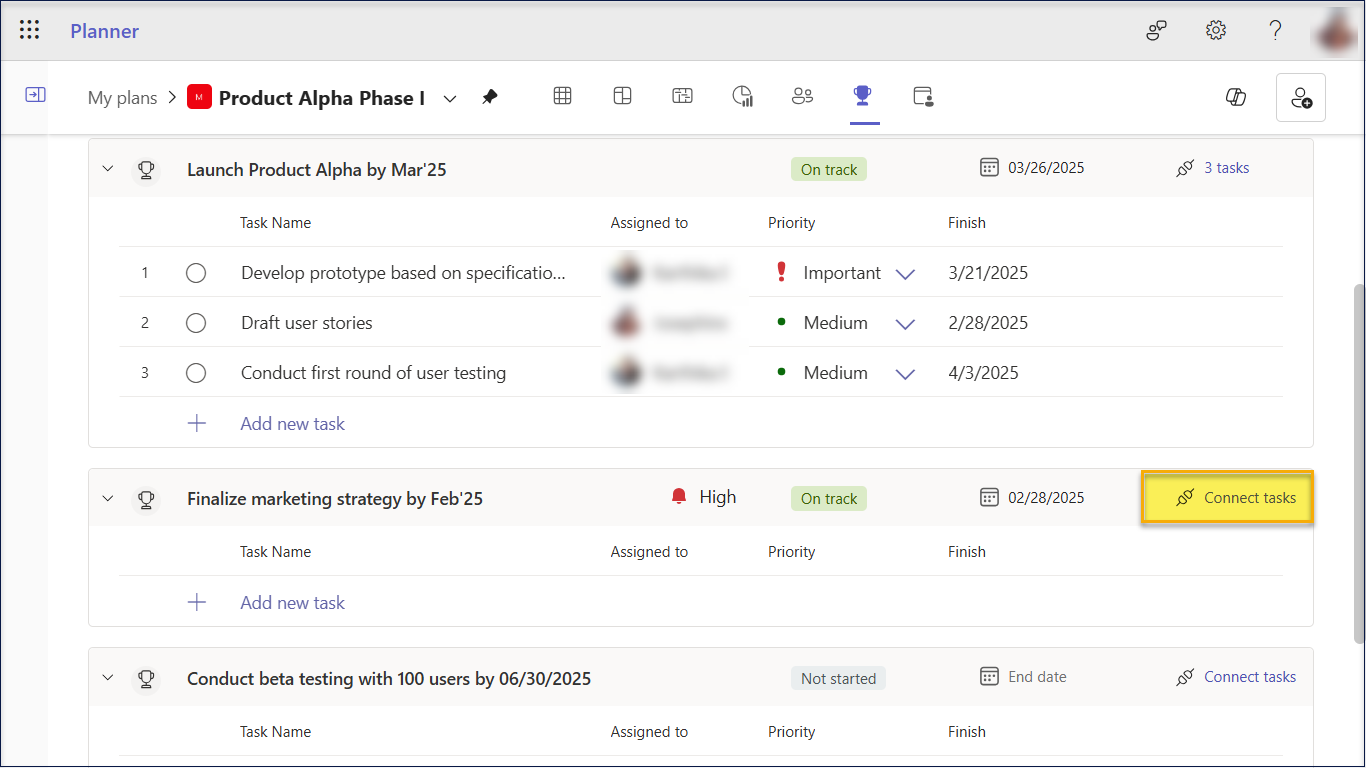
Task: Open the app launcher grid
Action: [30, 30]
